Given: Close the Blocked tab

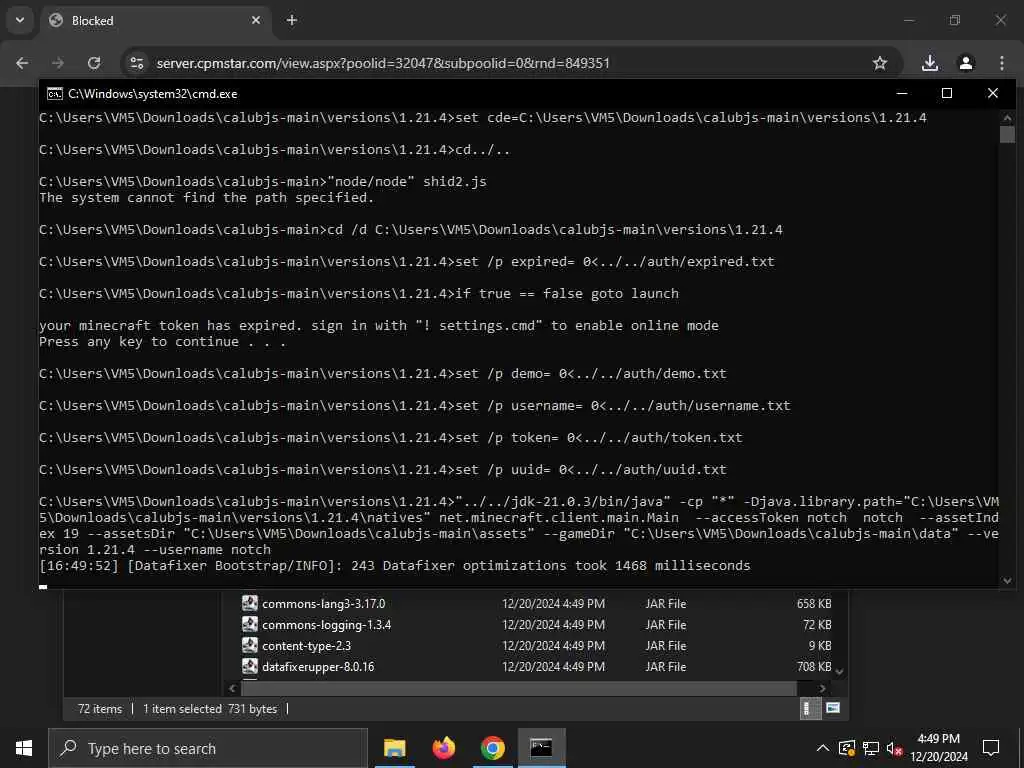Looking at the screenshot, I should pyautogui.click(x=256, y=20).
